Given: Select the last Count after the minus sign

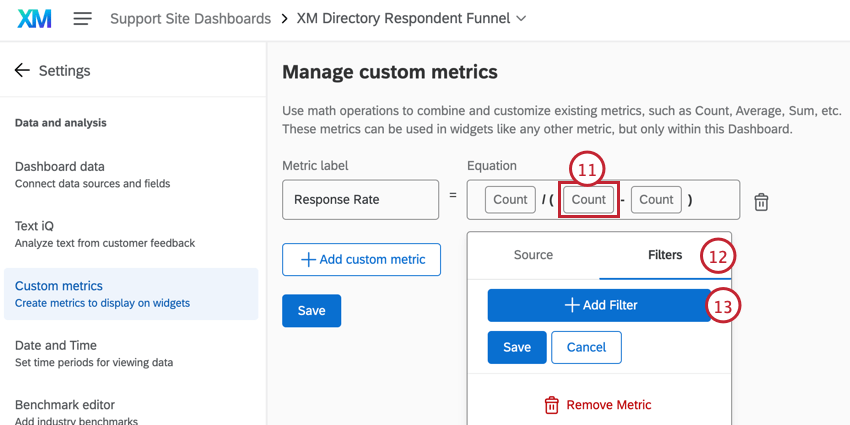Looking at the screenshot, I should (x=656, y=200).
